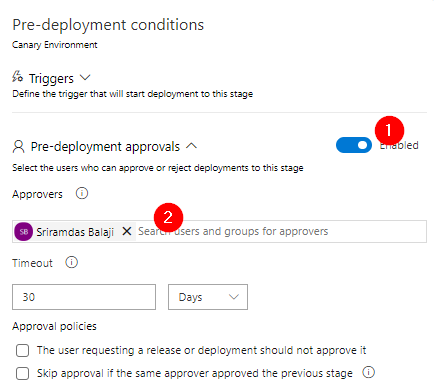Image resolution: width=435 pixels, height=387 pixels.
Task: Click the SB avatar of Sriramdas Balaji
Action: point(24,231)
